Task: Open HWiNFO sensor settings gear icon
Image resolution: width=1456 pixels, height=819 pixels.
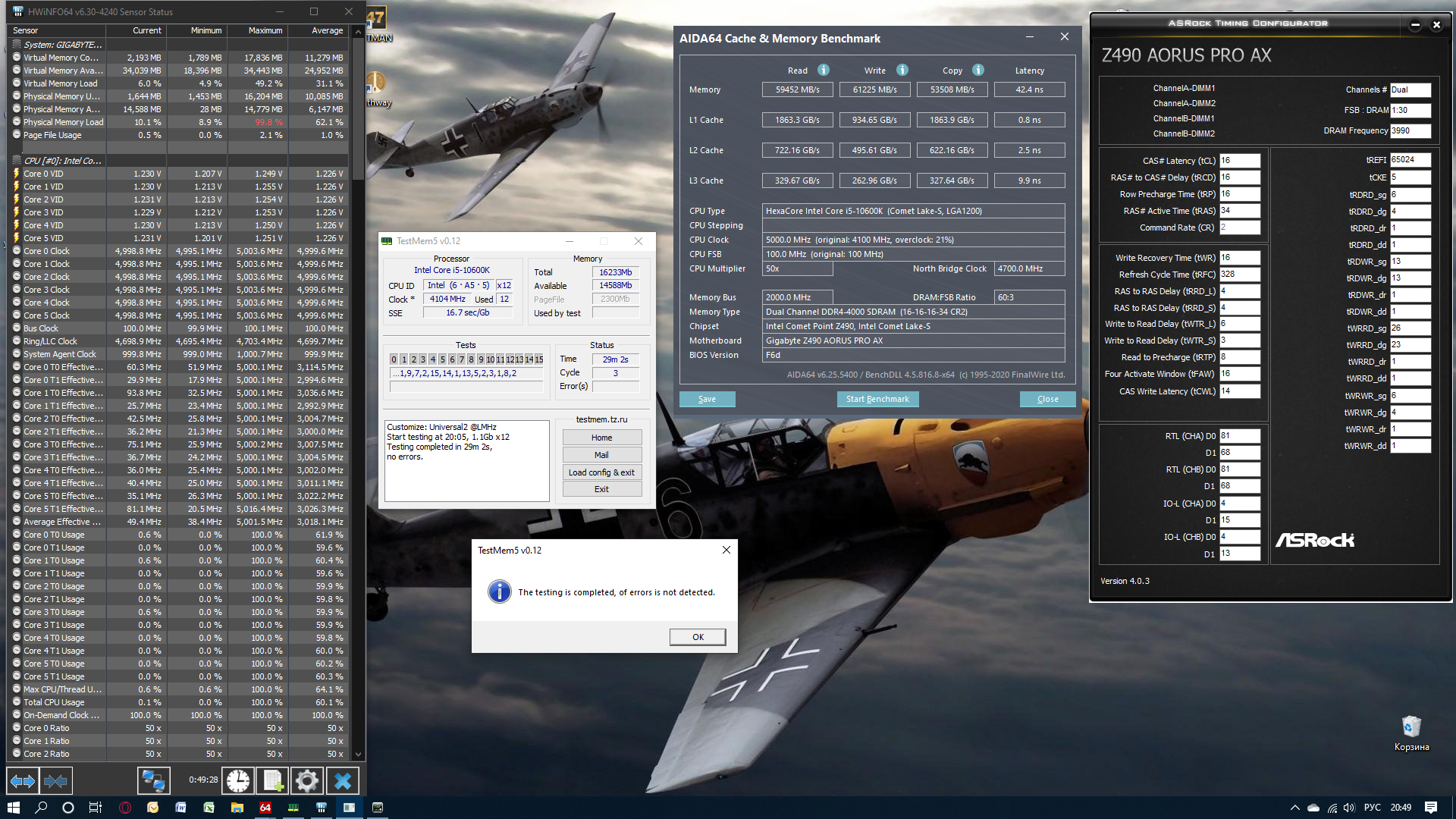Action: click(307, 781)
